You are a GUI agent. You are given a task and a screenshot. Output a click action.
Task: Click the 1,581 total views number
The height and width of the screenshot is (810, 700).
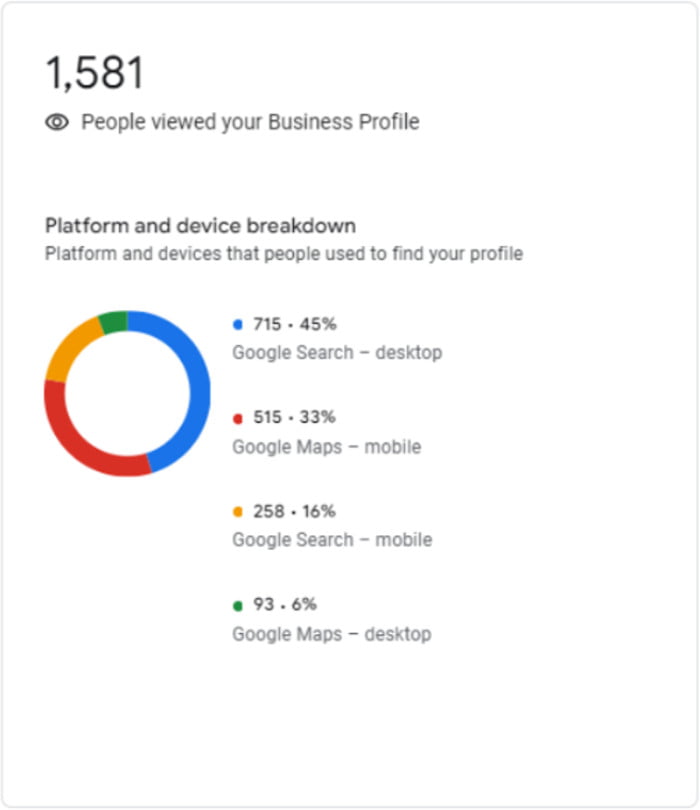[95, 74]
